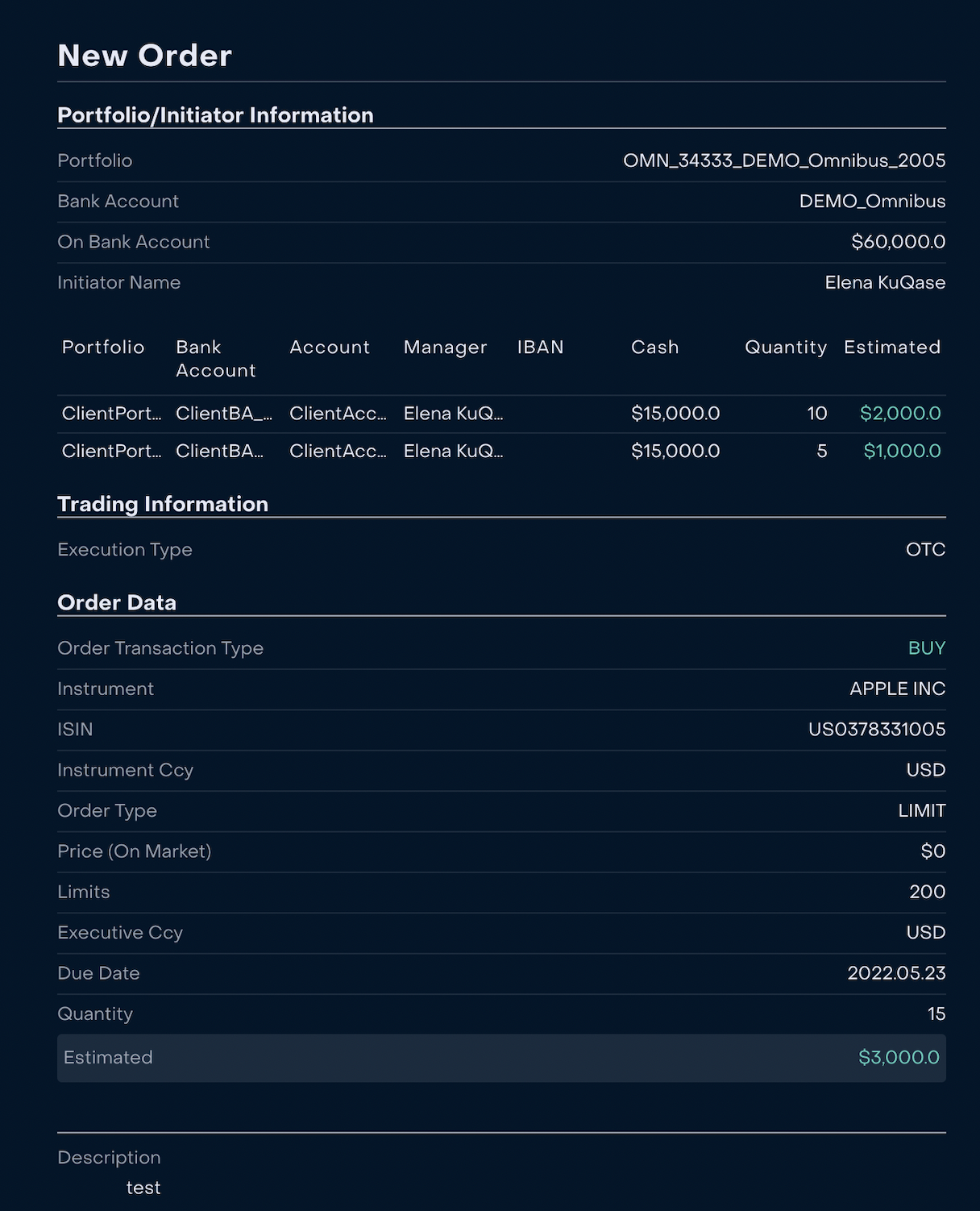Click the $60,000.0 bank account balance
This screenshot has width=980, height=1211.
(x=898, y=242)
